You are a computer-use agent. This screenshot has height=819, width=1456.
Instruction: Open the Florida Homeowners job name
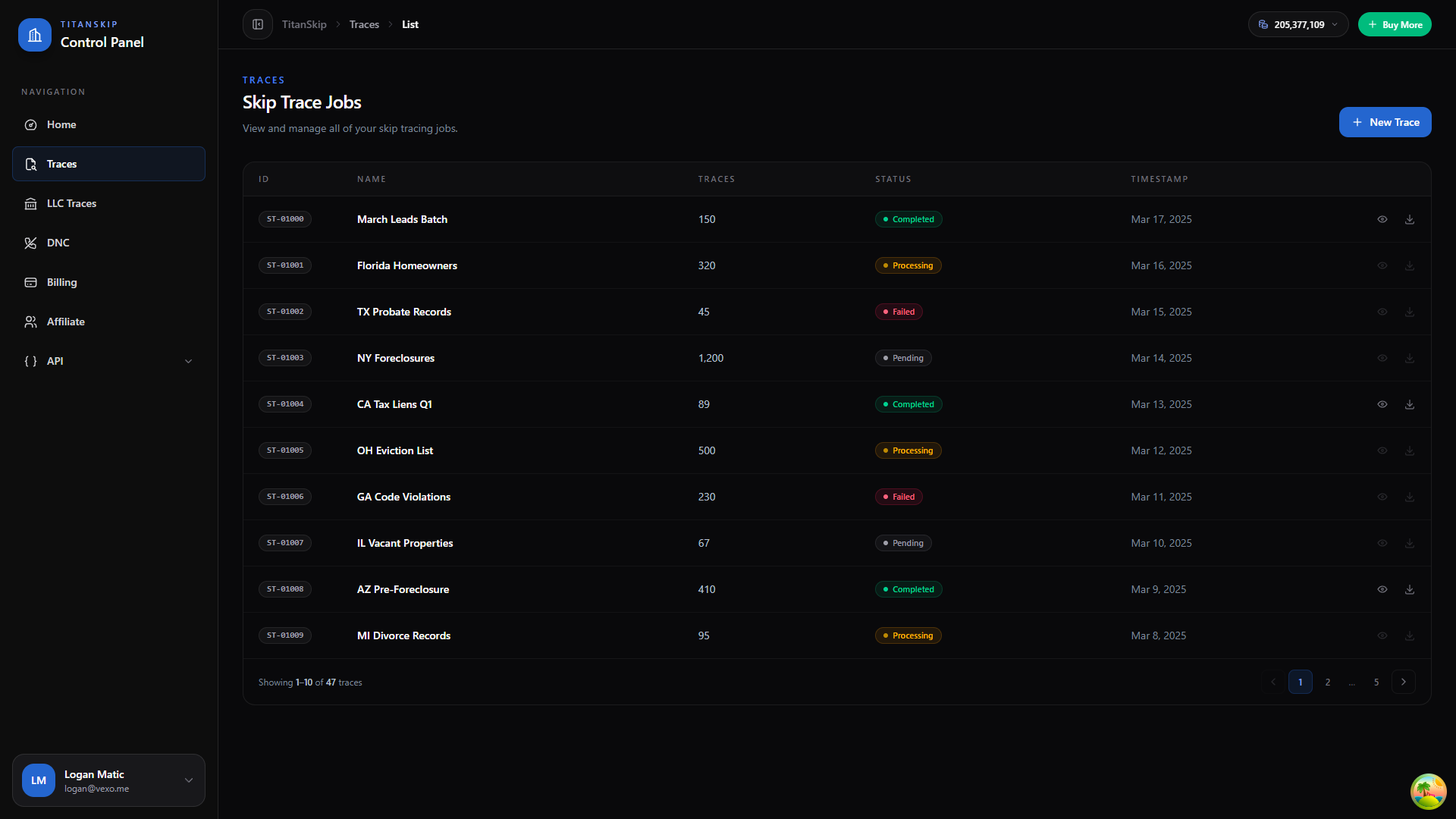pos(407,265)
